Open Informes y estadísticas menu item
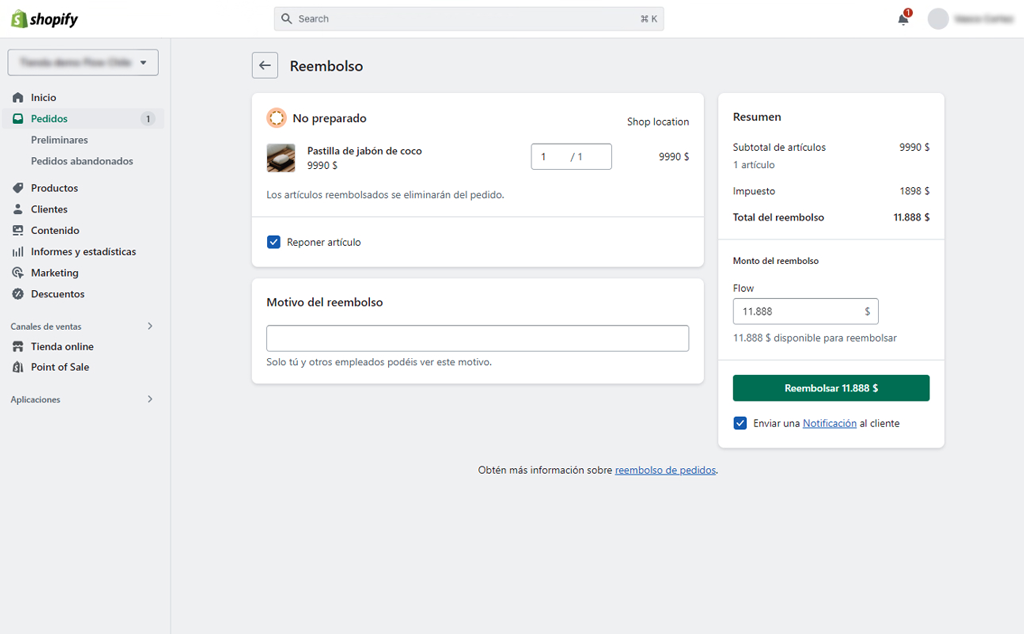The image size is (1024, 634). [83, 252]
